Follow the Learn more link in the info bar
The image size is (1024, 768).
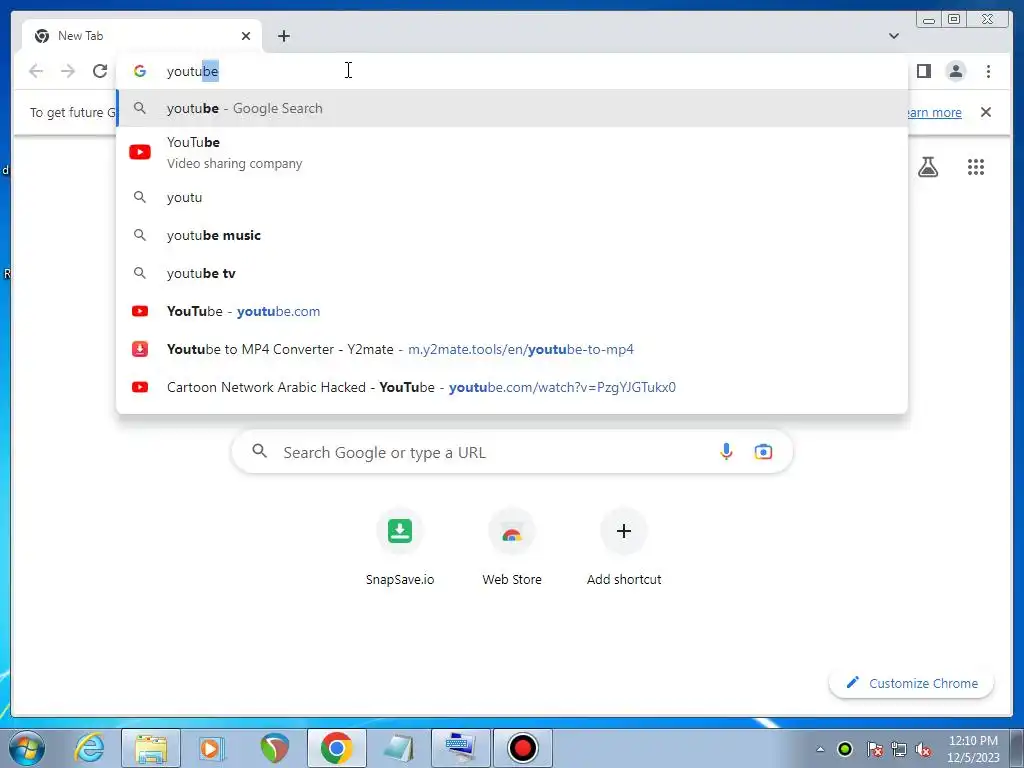coord(934,112)
